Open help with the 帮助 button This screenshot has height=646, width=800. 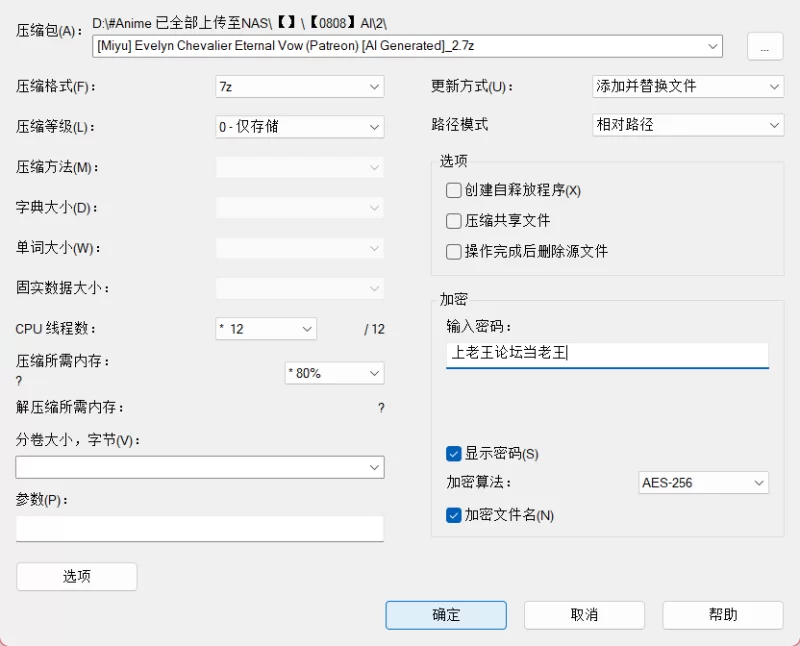coord(723,615)
